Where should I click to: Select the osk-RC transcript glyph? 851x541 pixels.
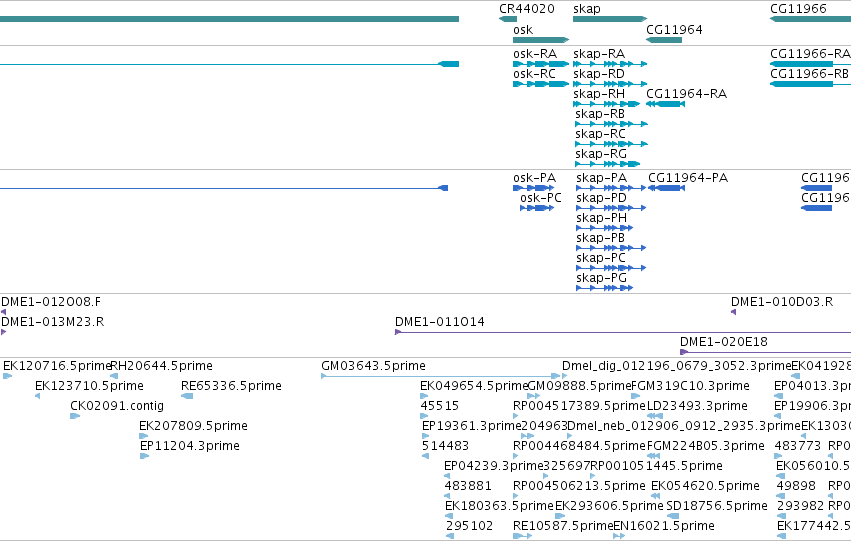pos(541,84)
